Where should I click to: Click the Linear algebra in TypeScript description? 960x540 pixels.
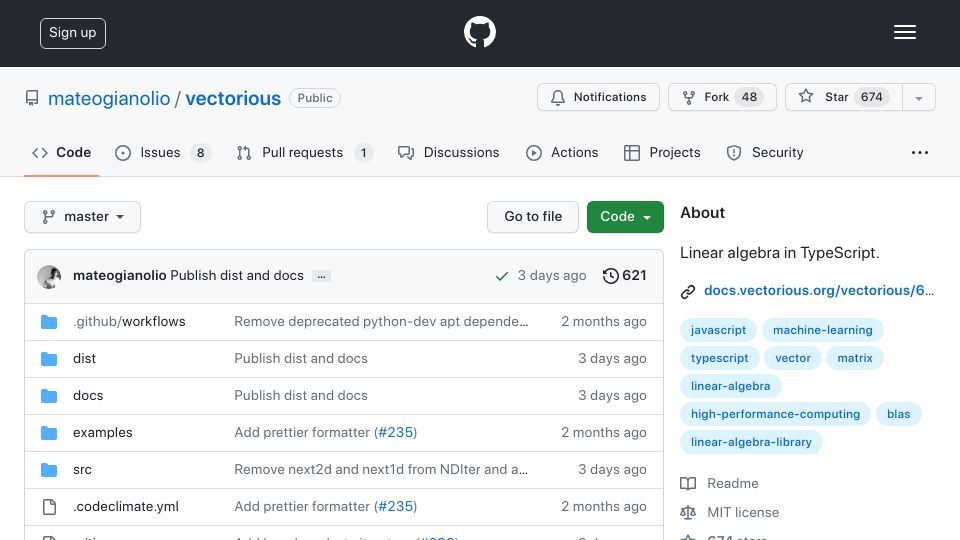click(x=779, y=253)
